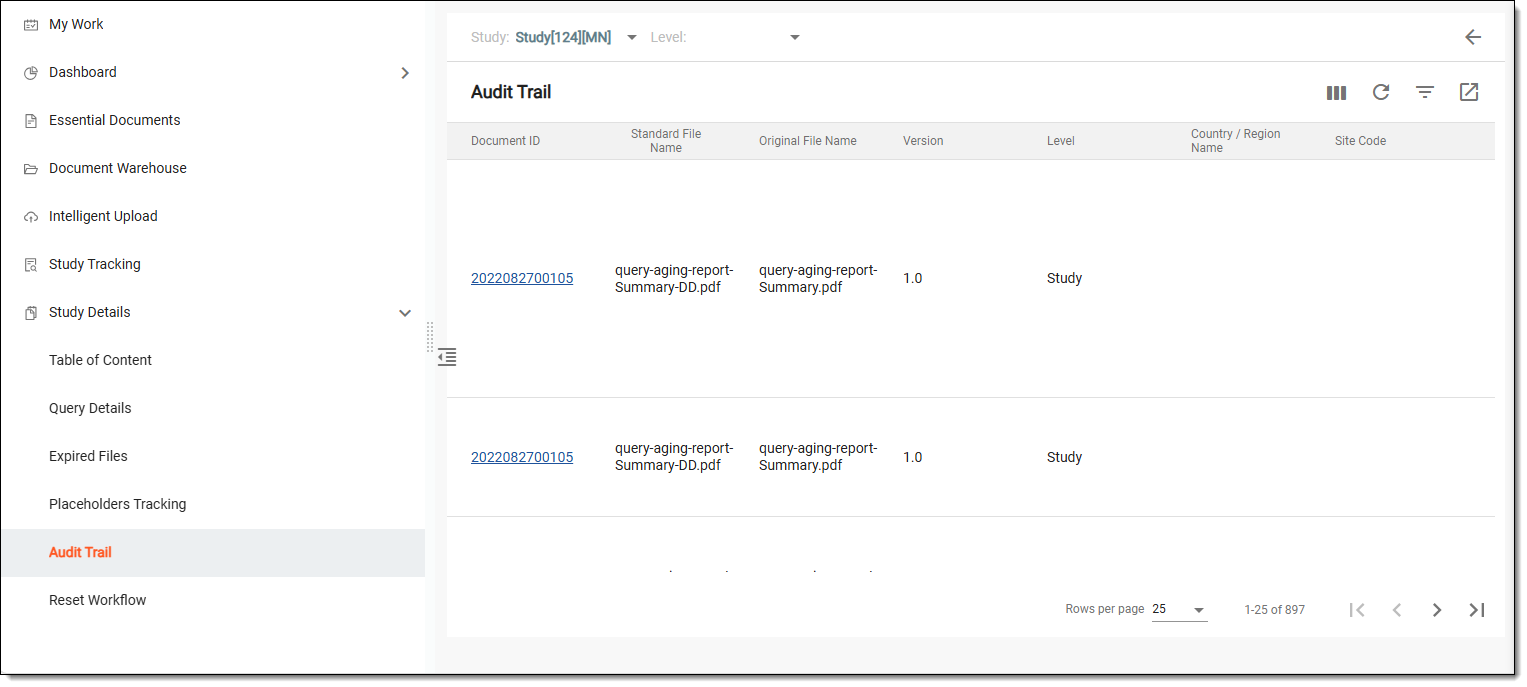Go to the previous page of results
The height and width of the screenshot is (687, 1527).
coord(1397,610)
